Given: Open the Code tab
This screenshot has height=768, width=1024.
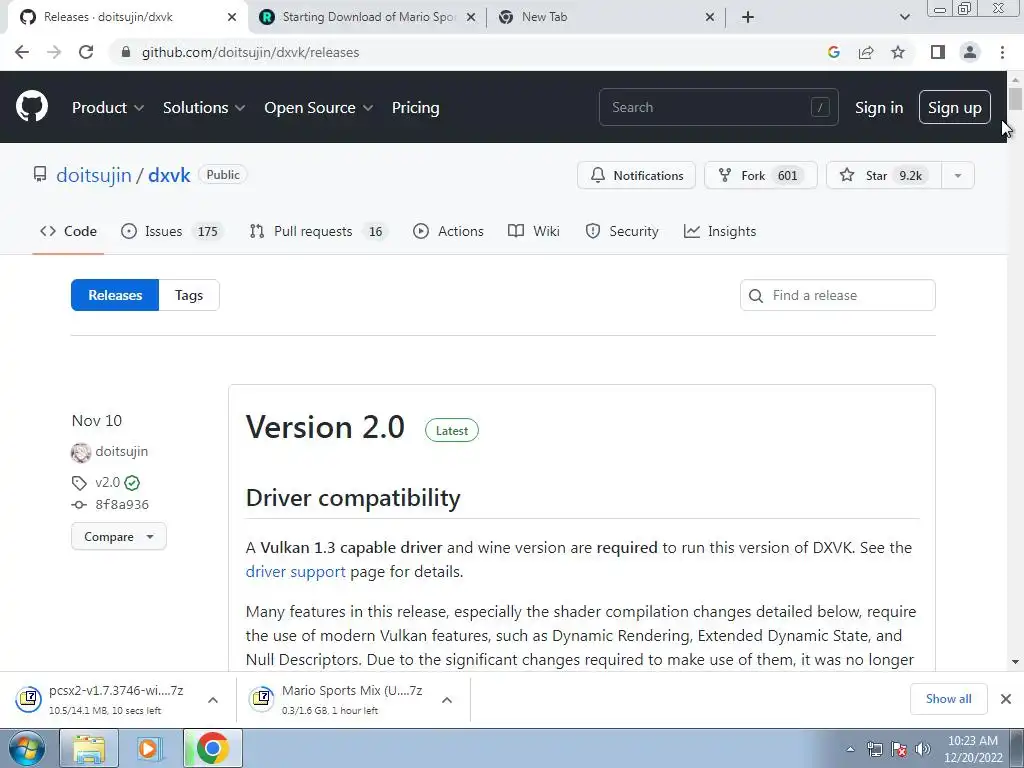Looking at the screenshot, I should tap(68, 231).
